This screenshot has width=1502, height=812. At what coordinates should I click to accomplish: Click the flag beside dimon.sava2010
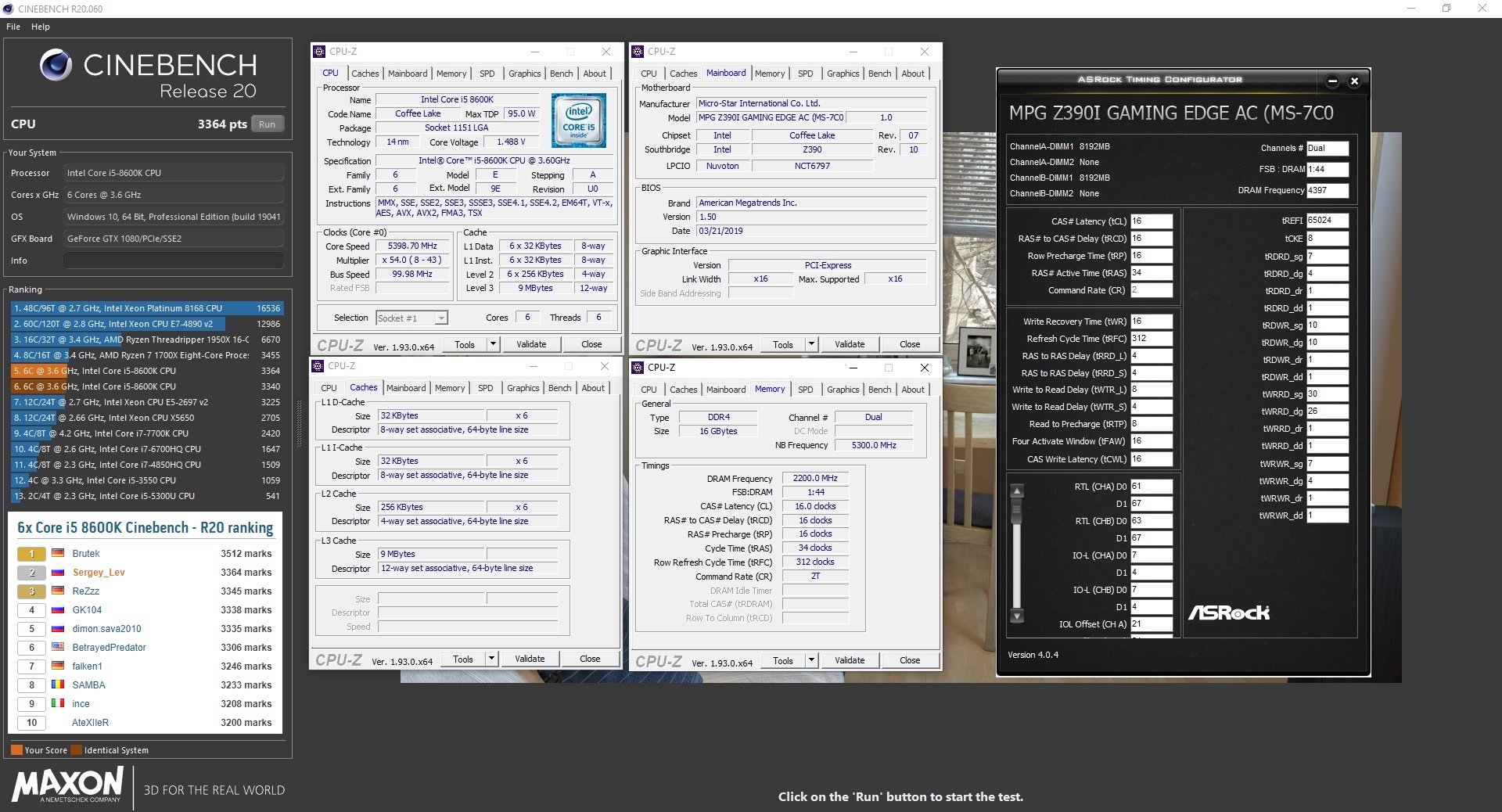tap(58, 628)
